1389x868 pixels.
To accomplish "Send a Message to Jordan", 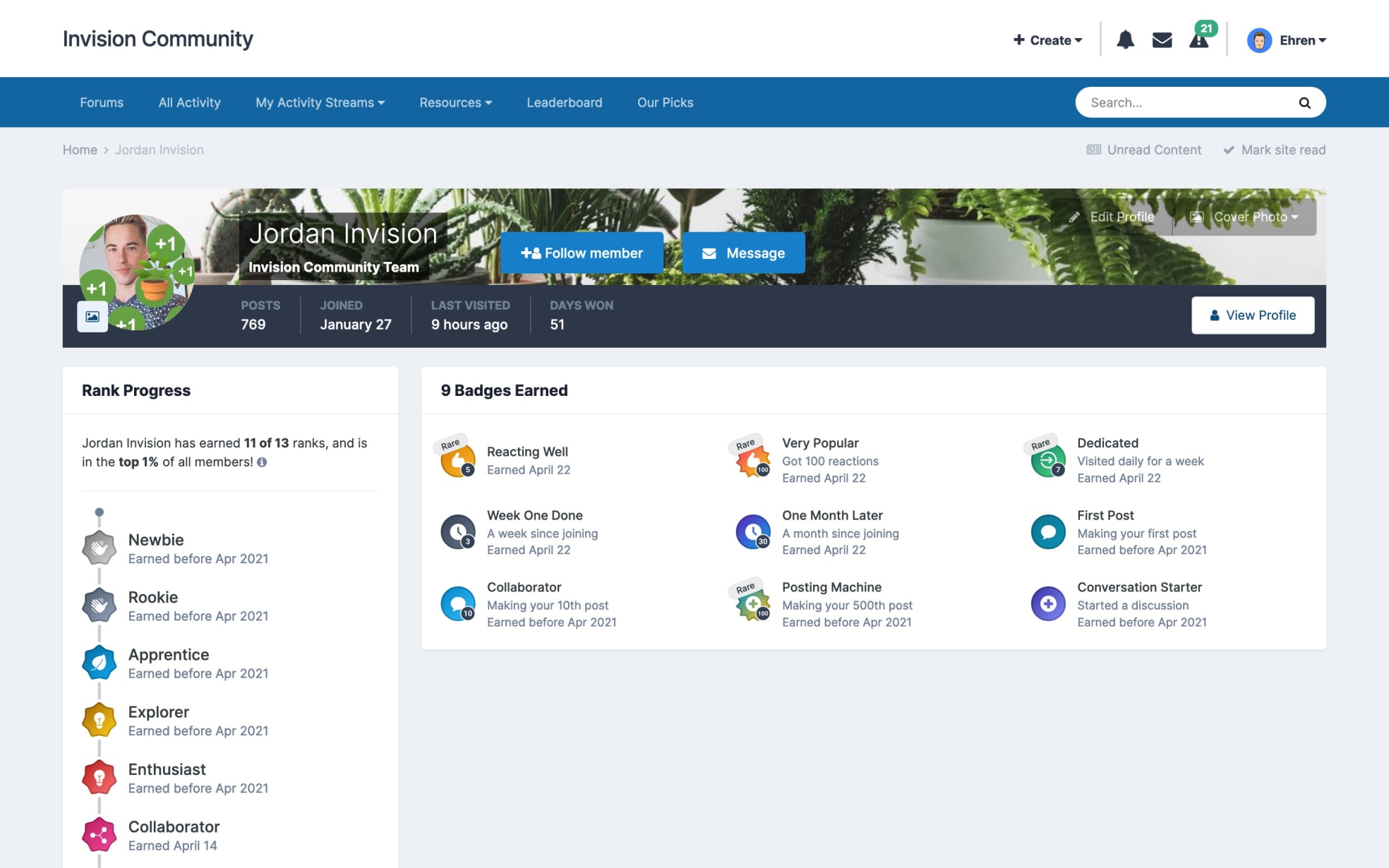I will (743, 253).
